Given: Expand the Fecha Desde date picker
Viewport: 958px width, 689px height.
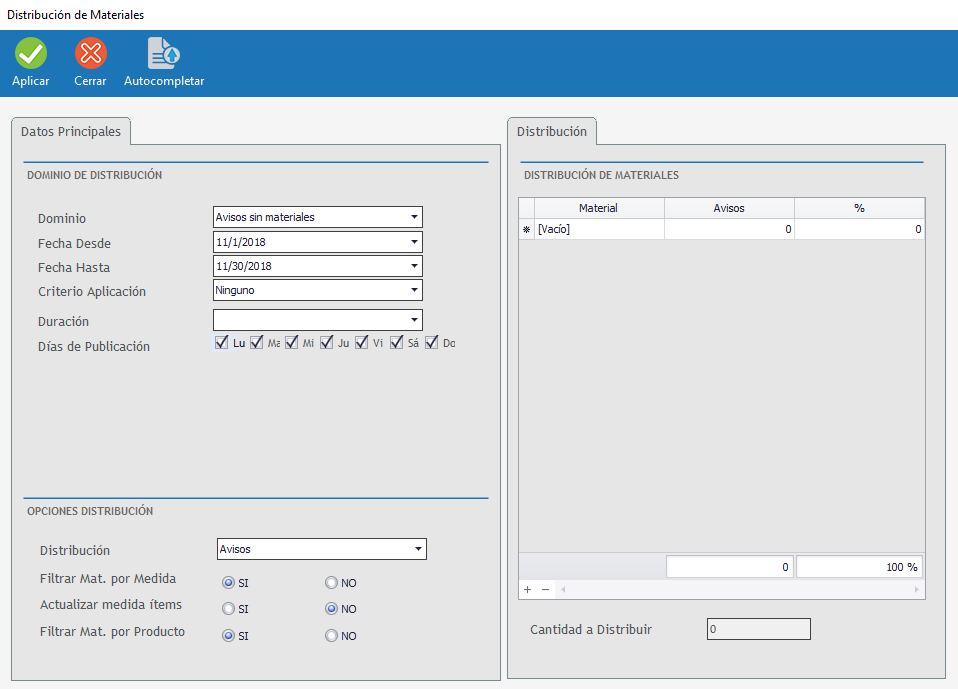Looking at the screenshot, I should [413, 242].
